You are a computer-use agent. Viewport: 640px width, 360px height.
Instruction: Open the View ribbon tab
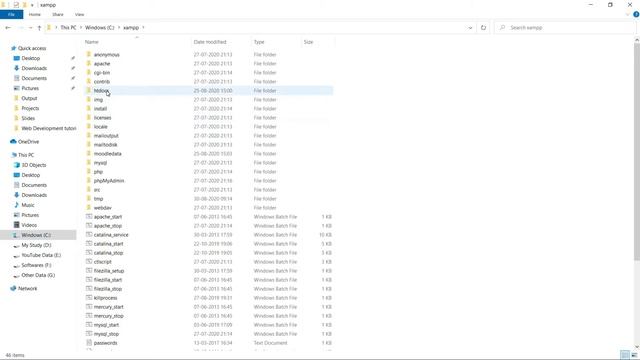click(x=79, y=15)
